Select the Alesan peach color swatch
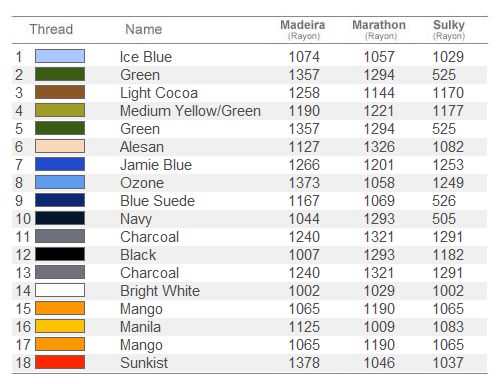The height and width of the screenshot is (384, 500). 60,146
